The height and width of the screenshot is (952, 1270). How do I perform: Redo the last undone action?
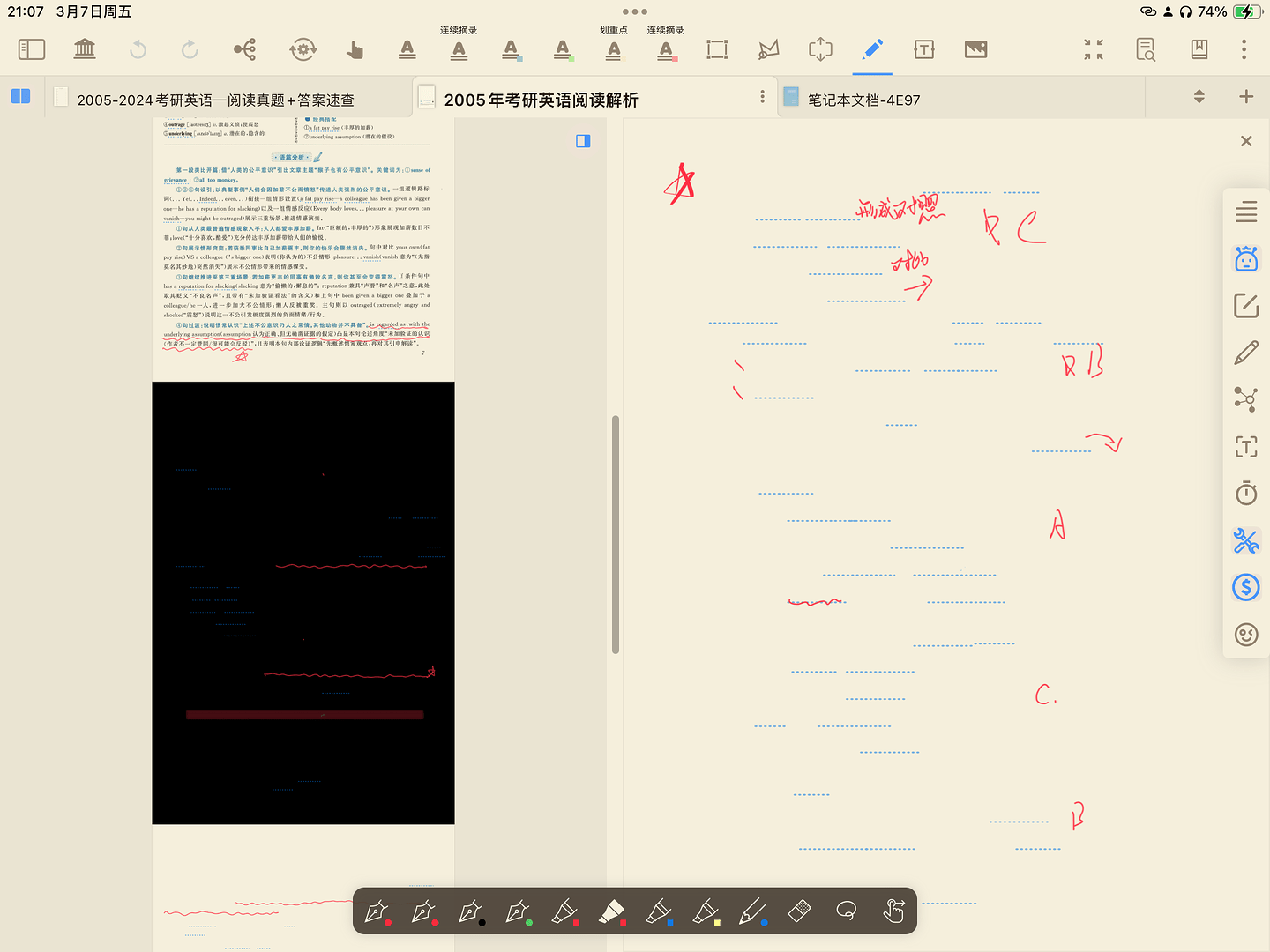(x=190, y=49)
